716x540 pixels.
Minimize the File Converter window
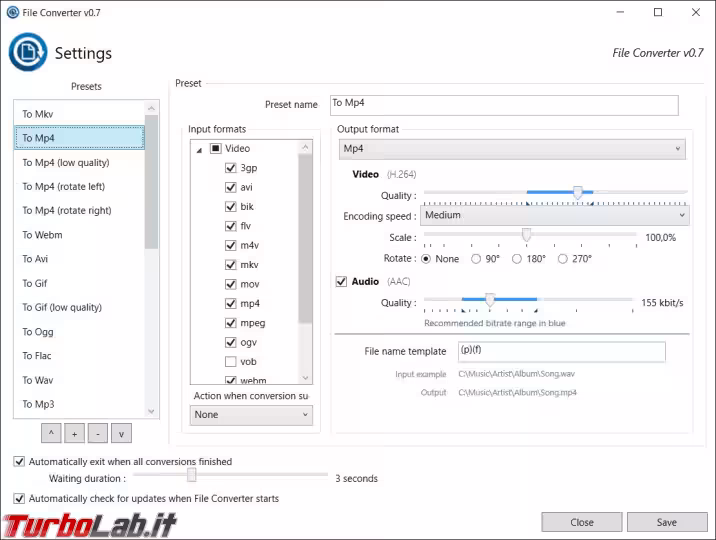[x=620, y=12]
